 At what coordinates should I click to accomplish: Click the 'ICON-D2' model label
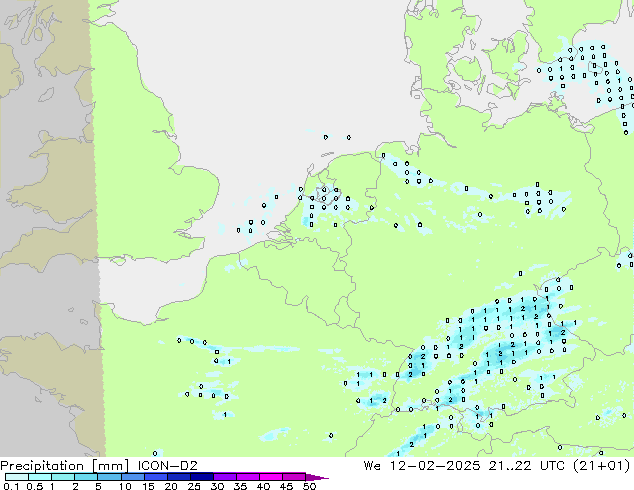click(167, 465)
